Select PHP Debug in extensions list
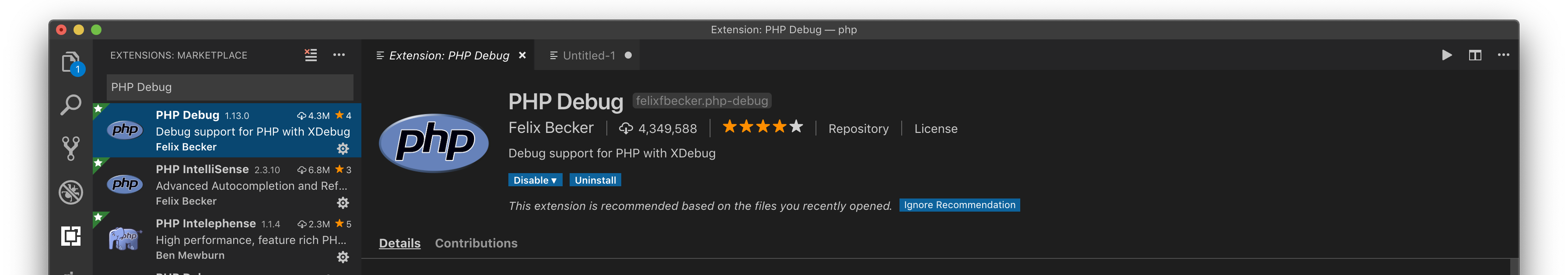The width and height of the screenshot is (1568, 275). tap(227, 130)
